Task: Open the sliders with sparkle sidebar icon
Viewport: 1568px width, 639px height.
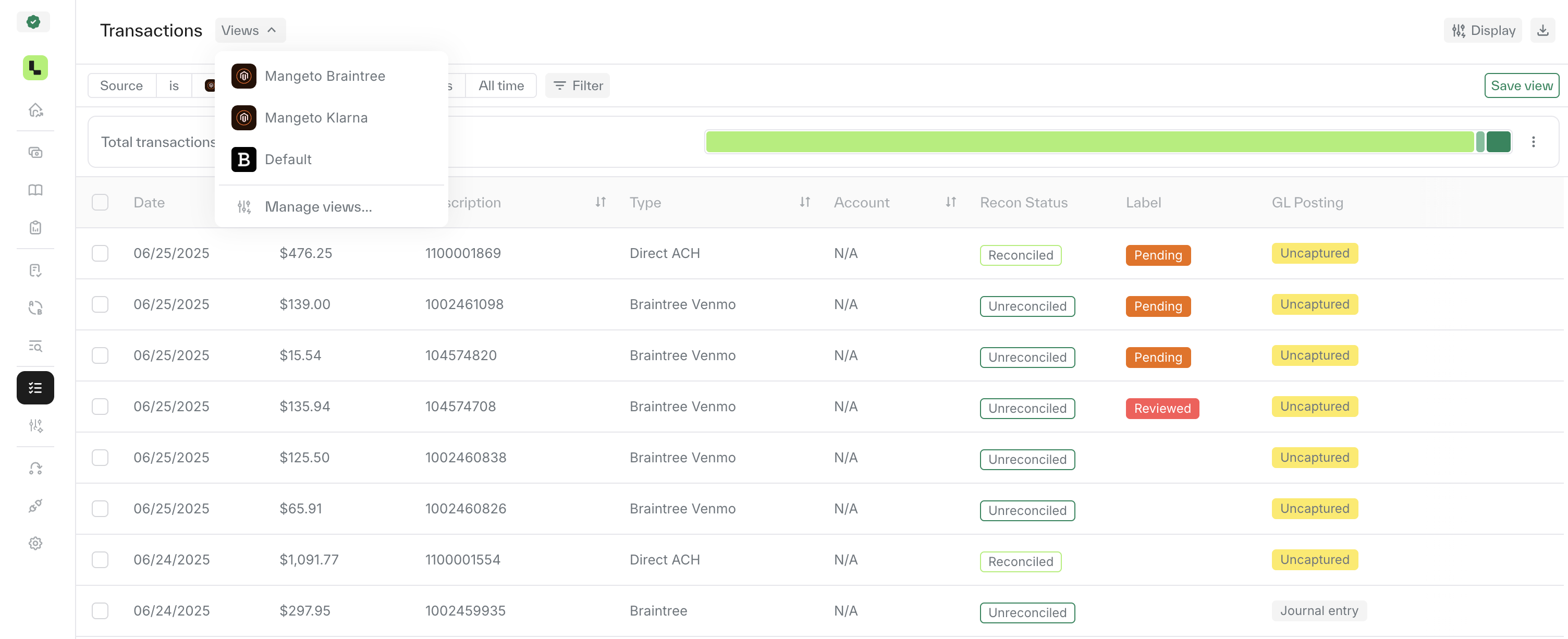Action: click(x=35, y=425)
